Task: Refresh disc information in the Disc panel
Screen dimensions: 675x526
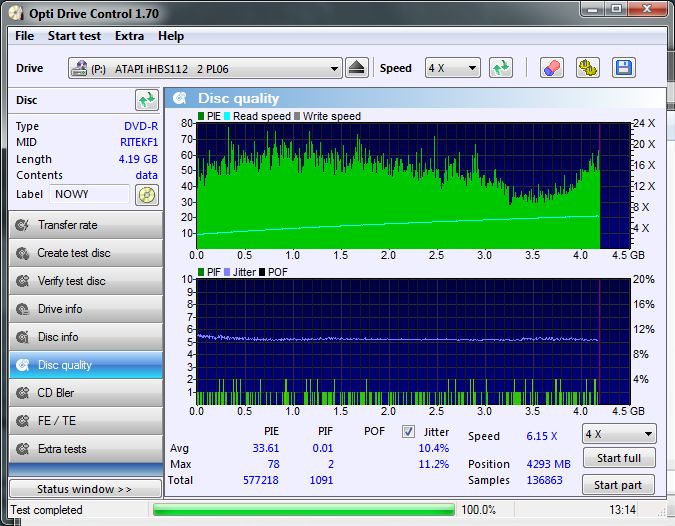Action: (x=147, y=100)
